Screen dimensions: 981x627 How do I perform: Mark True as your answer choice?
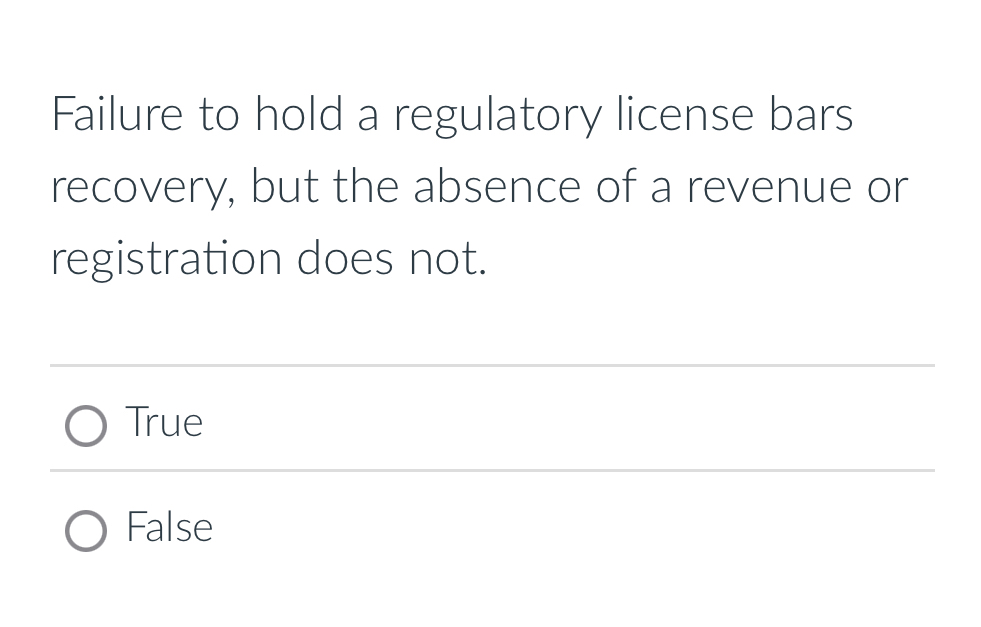pos(86,425)
